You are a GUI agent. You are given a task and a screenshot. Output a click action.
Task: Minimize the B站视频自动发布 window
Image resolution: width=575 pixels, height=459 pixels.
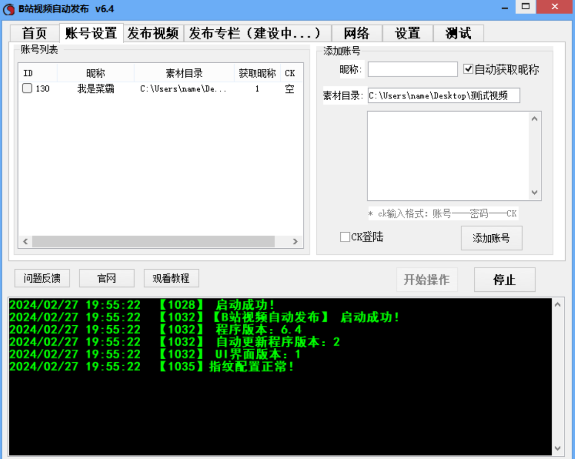pos(505,7)
